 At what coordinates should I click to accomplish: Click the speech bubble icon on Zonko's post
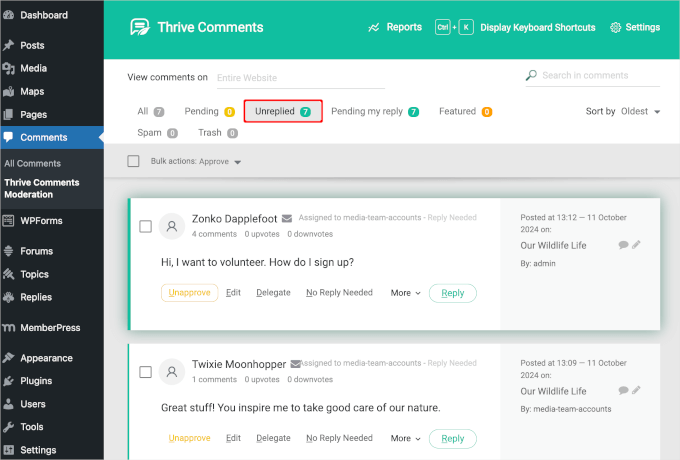pyautogui.click(x=623, y=245)
